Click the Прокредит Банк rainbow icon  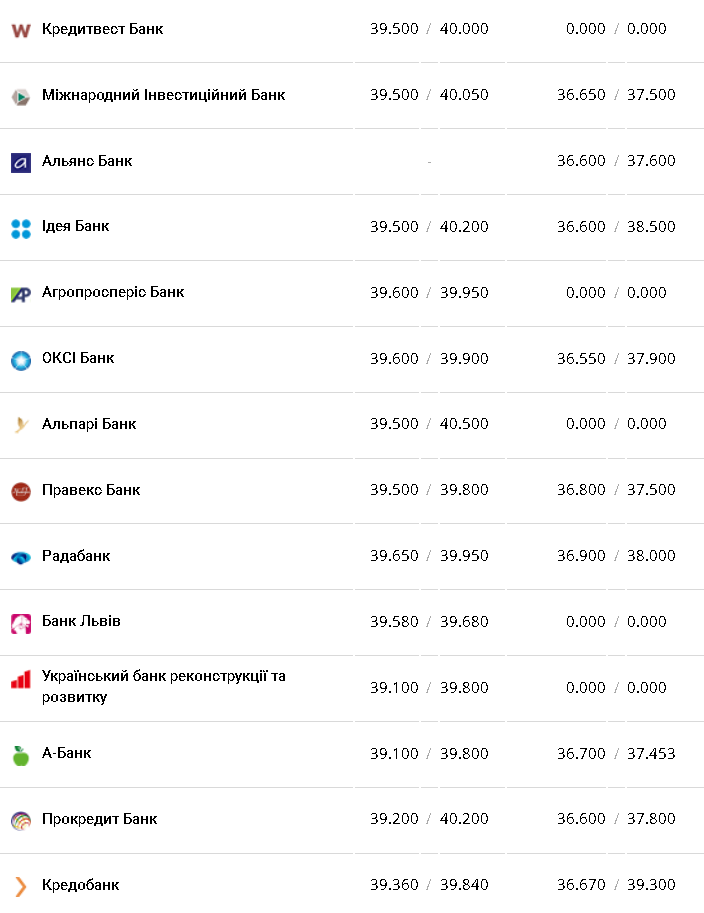click(x=21, y=821)
